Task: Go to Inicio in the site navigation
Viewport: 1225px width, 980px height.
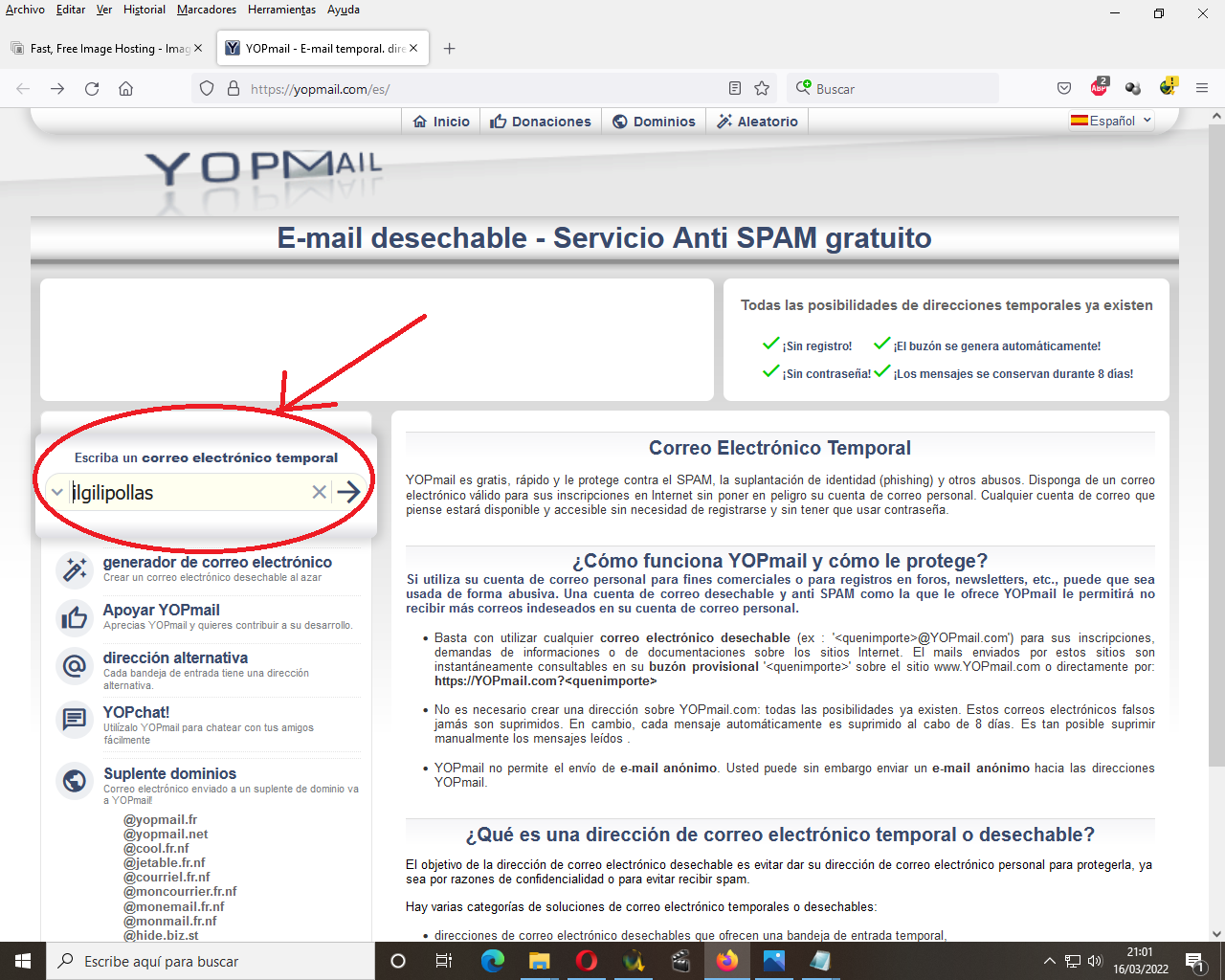Action: 441,122
